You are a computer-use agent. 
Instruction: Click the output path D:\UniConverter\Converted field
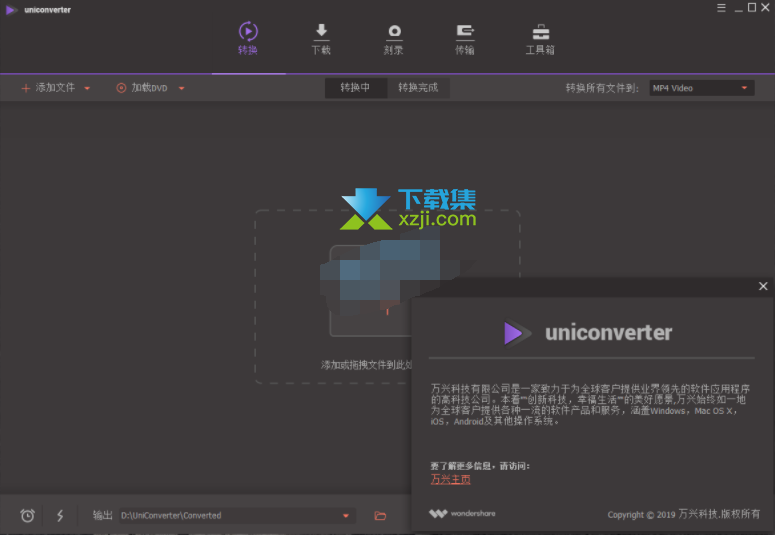(237, 515)
